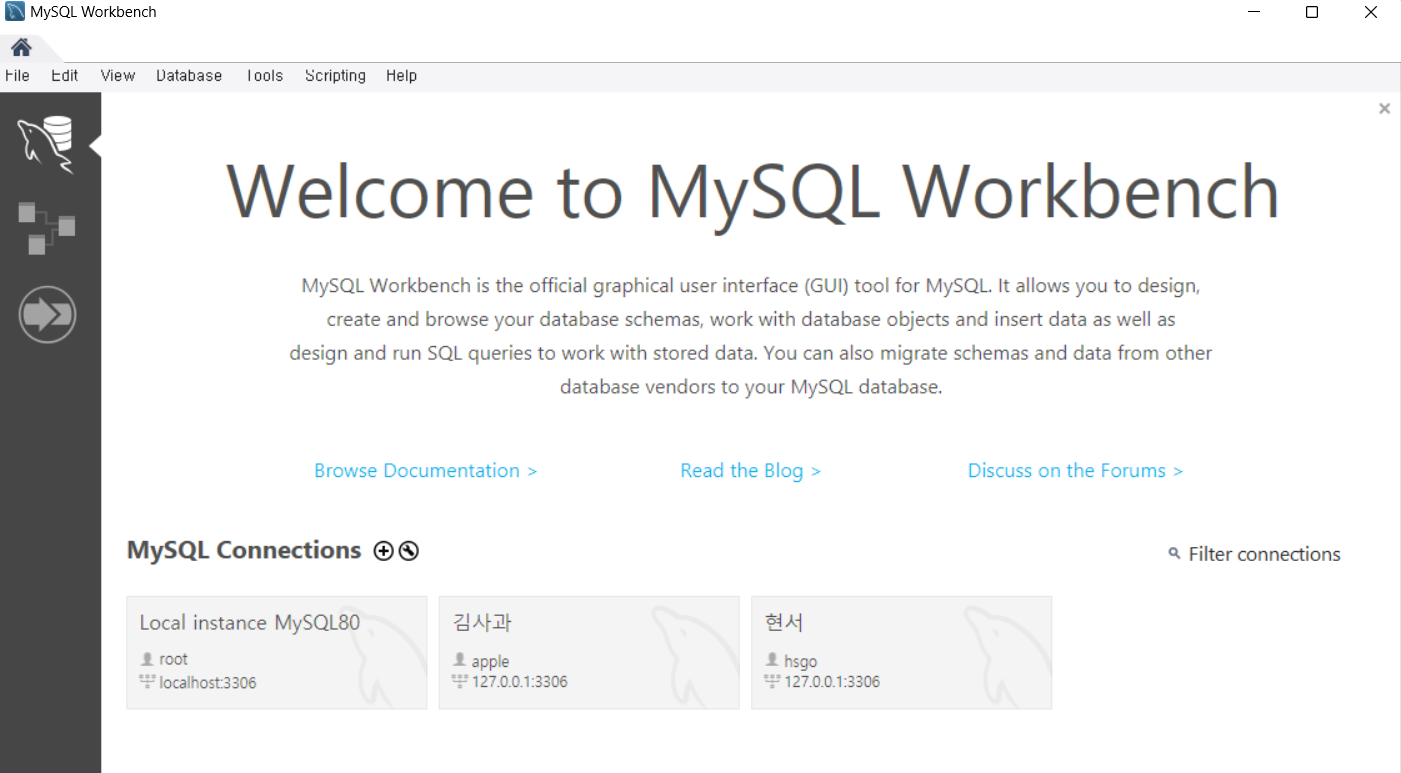The height and width of the screenshot is (773, 1401).
Task: Click the Filter connections search icon
Action: point(1174,553)
